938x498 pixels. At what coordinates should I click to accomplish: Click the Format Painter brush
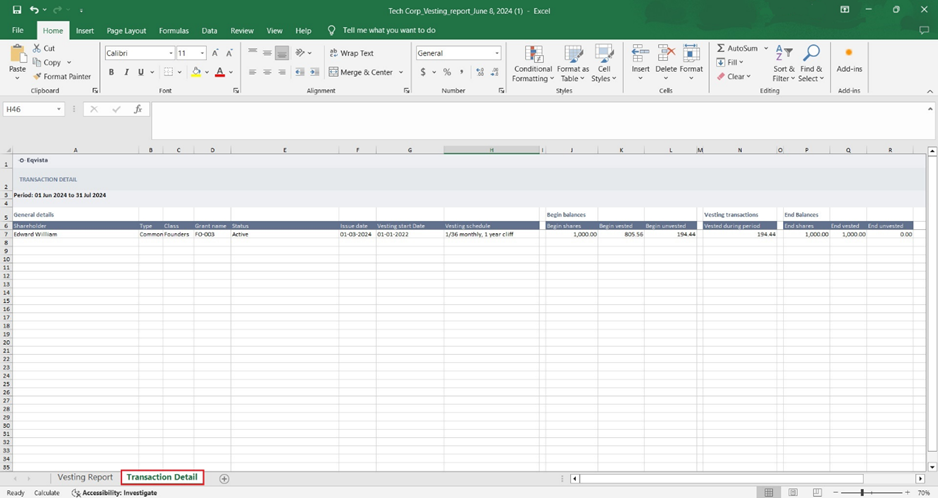coord(37,77)
